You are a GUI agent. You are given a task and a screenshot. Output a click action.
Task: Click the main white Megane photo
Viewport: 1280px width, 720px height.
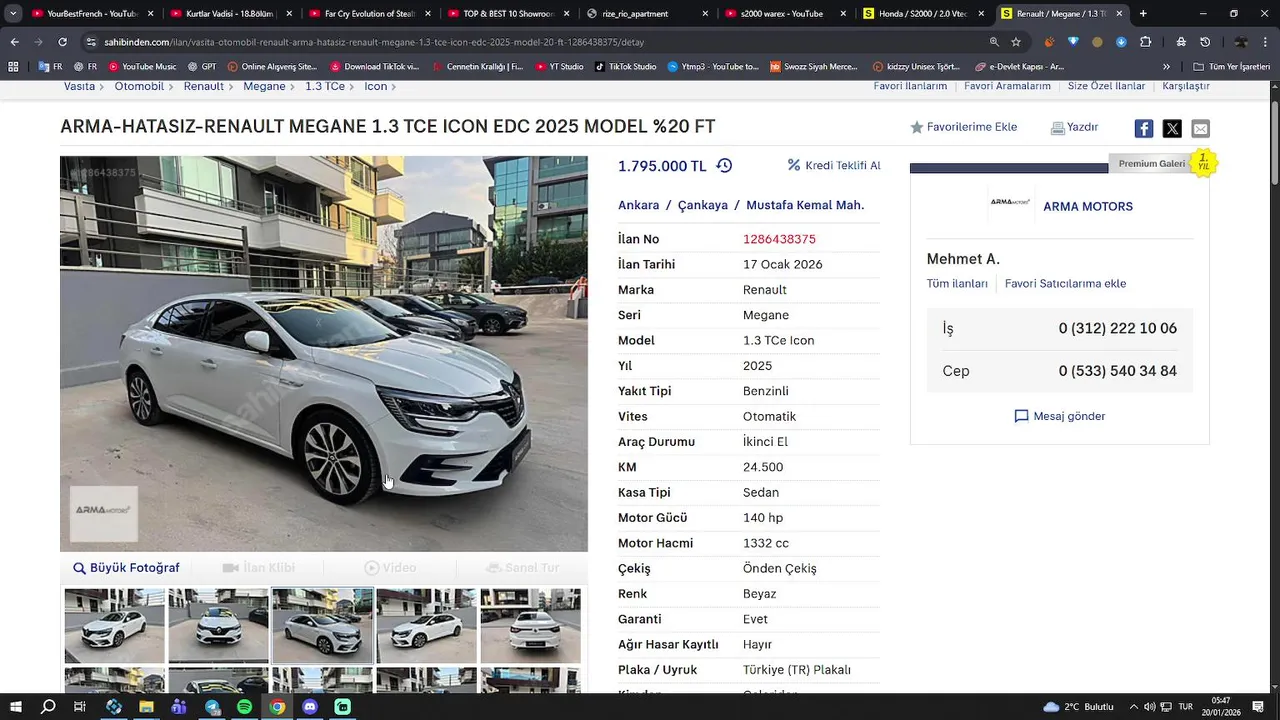click(x=324, y=353)
